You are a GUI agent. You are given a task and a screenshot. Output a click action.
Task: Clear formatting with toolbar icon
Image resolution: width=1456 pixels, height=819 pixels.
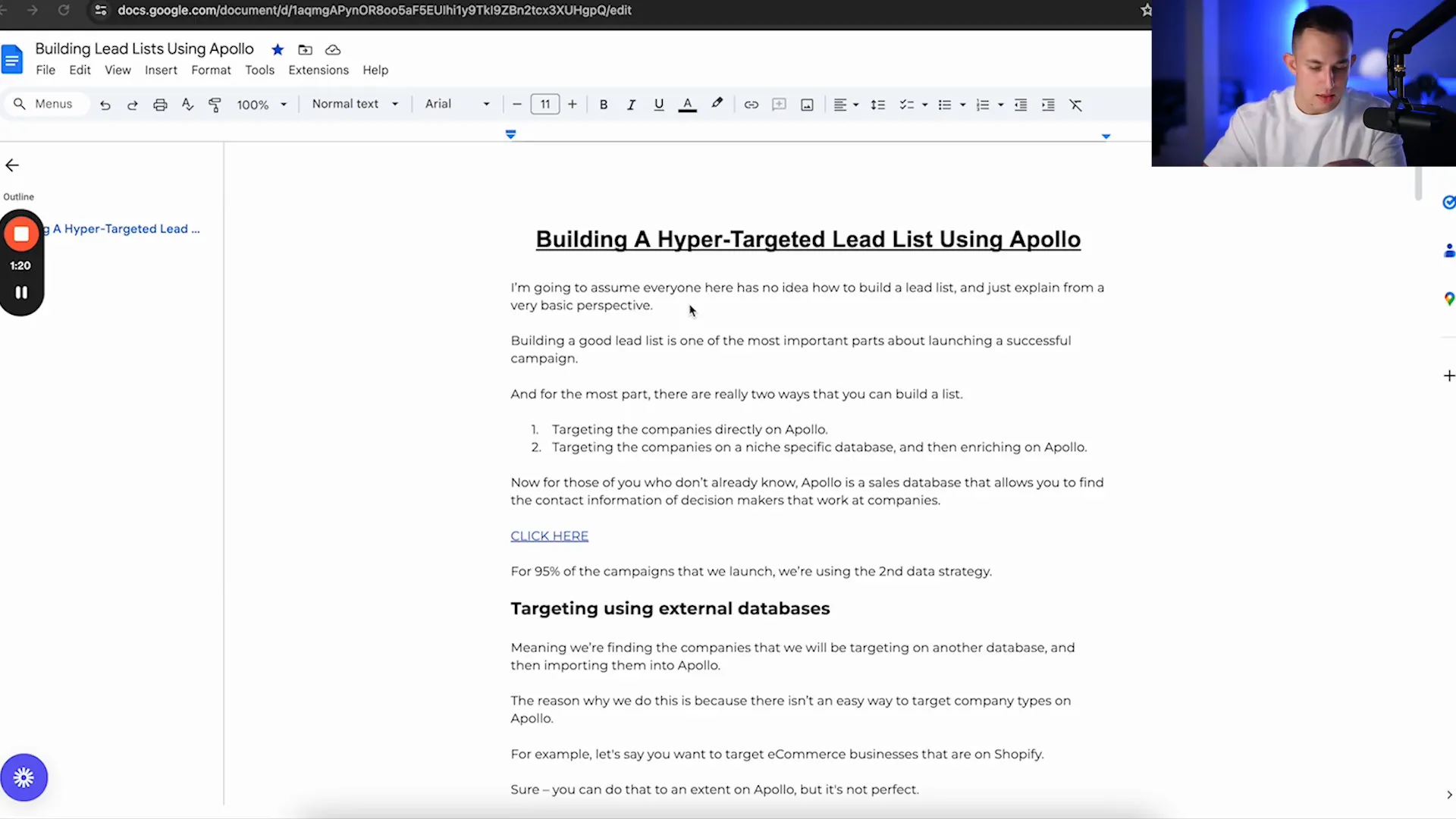pyautogui.click(x=1075, y=105)
